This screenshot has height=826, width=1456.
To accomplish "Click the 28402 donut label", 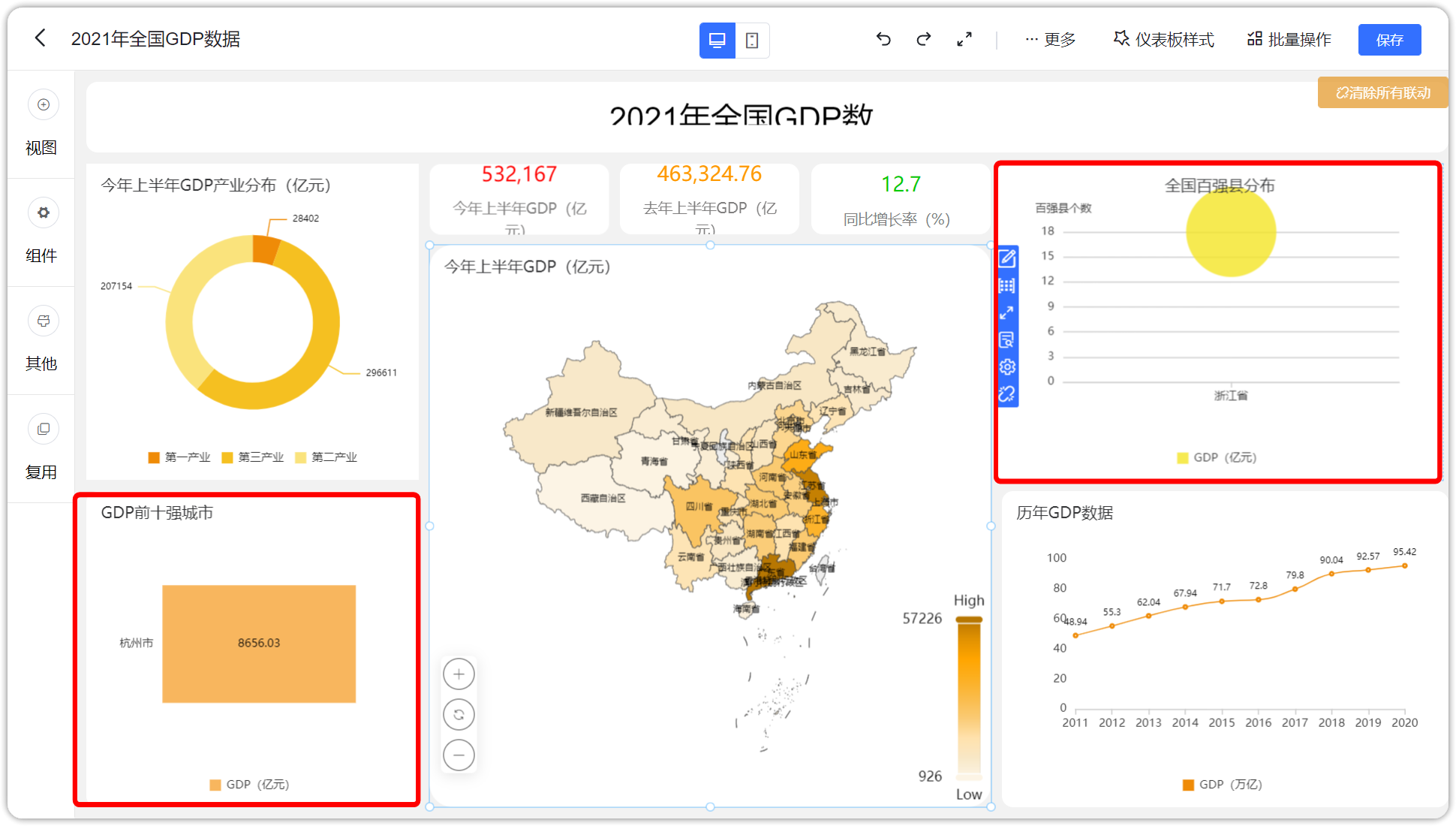I will [x=305, y=219].
